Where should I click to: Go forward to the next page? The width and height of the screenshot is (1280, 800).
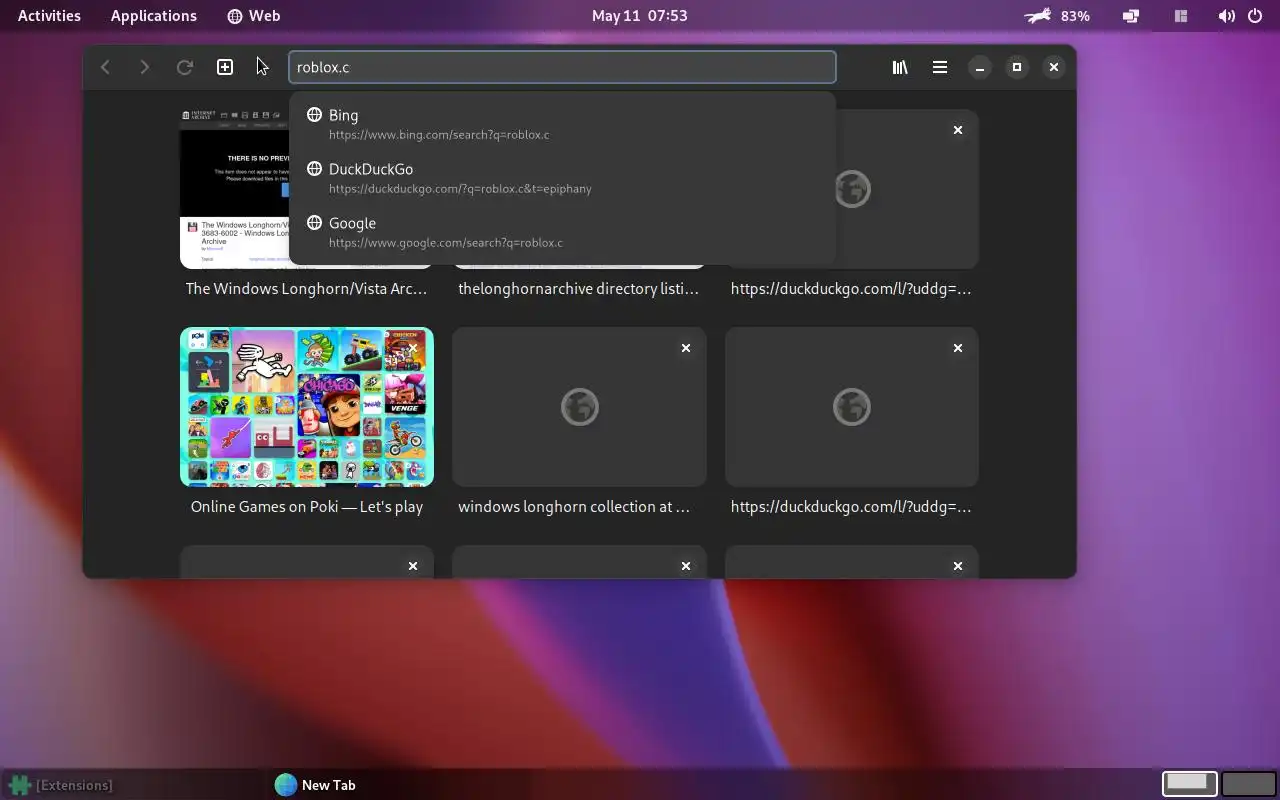(144, 67)
